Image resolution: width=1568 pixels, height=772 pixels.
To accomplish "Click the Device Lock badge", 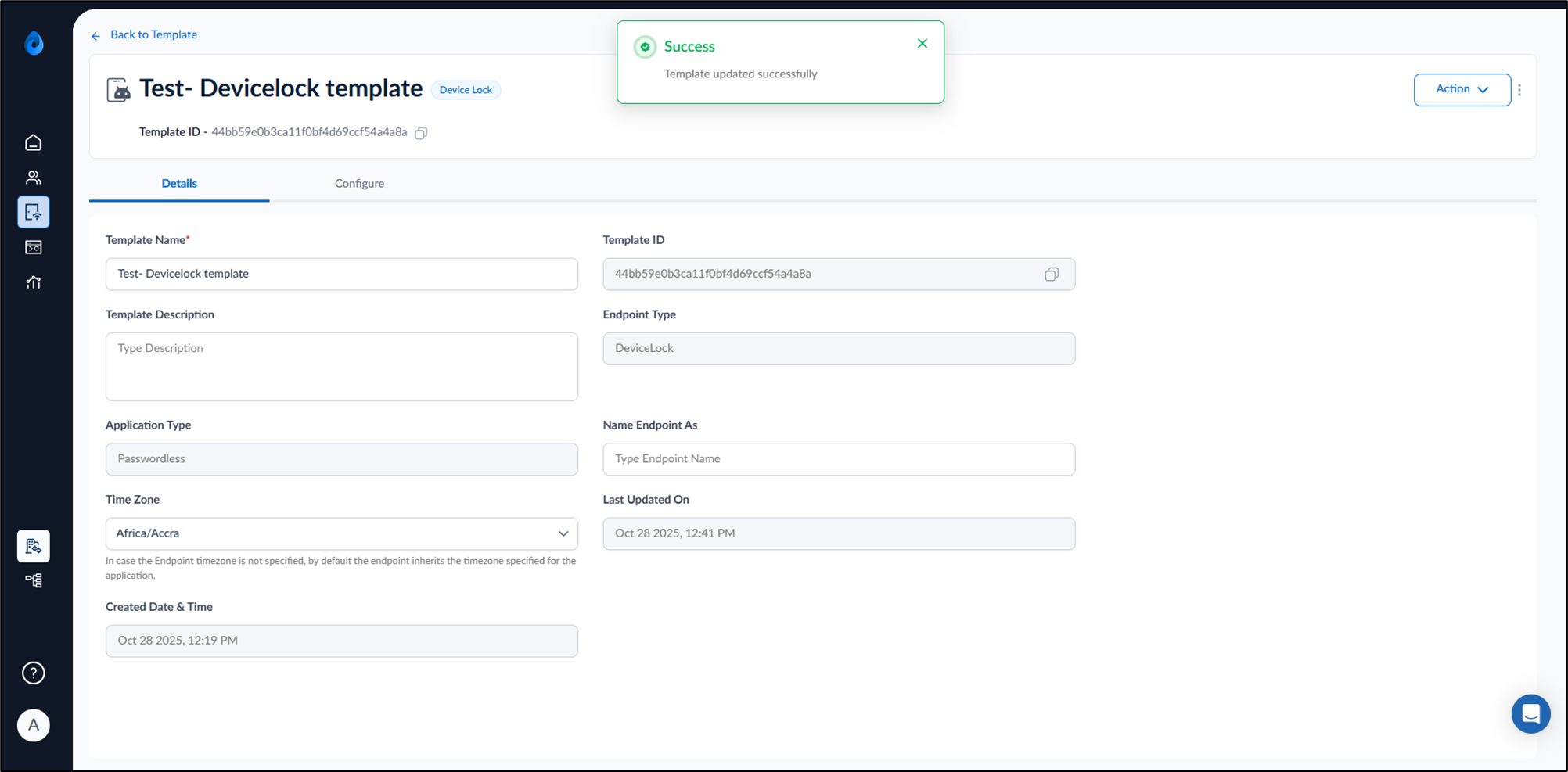I will point(466,90).
